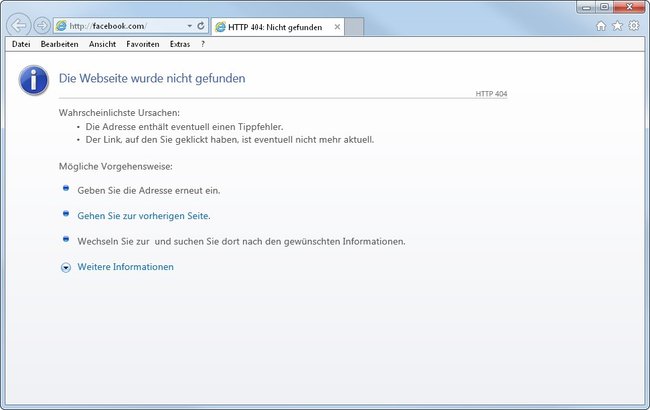Screen dimensions: 650x410
Task: Click the Wahrscheinlichste Ursachen text
Action: (119, 113)
